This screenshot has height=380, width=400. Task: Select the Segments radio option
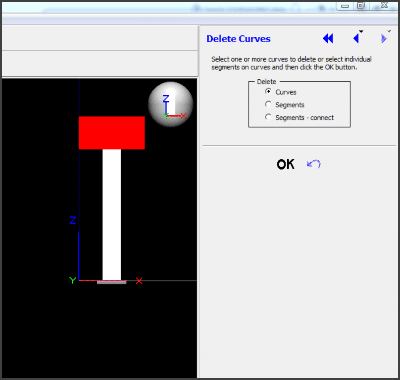coord(268,104)
